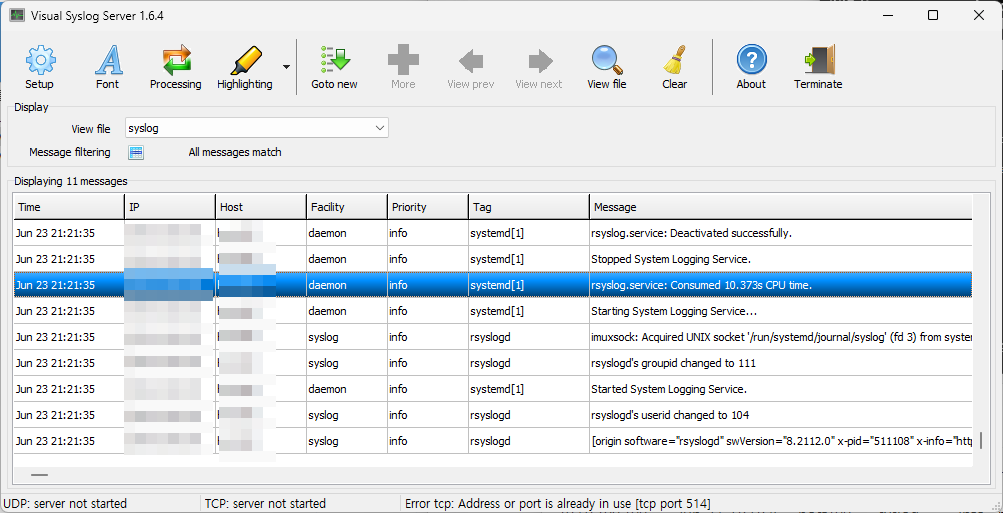Viewport: 1003px width, 513px height.
Task: Click the 'Displaying 11 messages' label
Action: [x=71, y=182]
